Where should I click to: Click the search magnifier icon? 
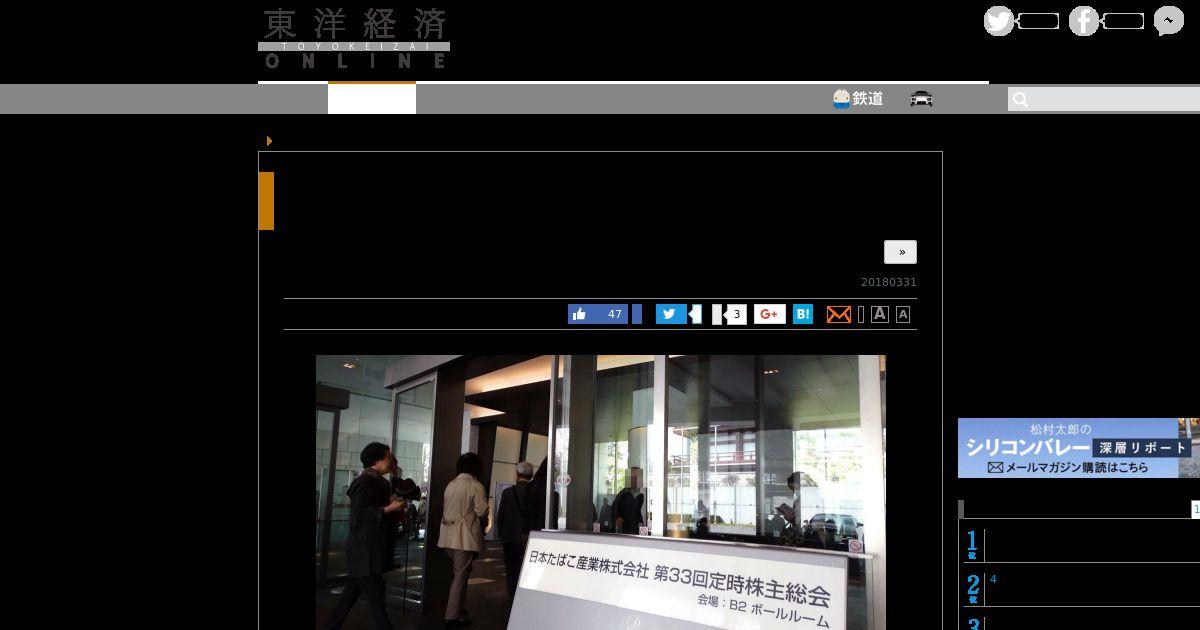[x=1020, y=99]
